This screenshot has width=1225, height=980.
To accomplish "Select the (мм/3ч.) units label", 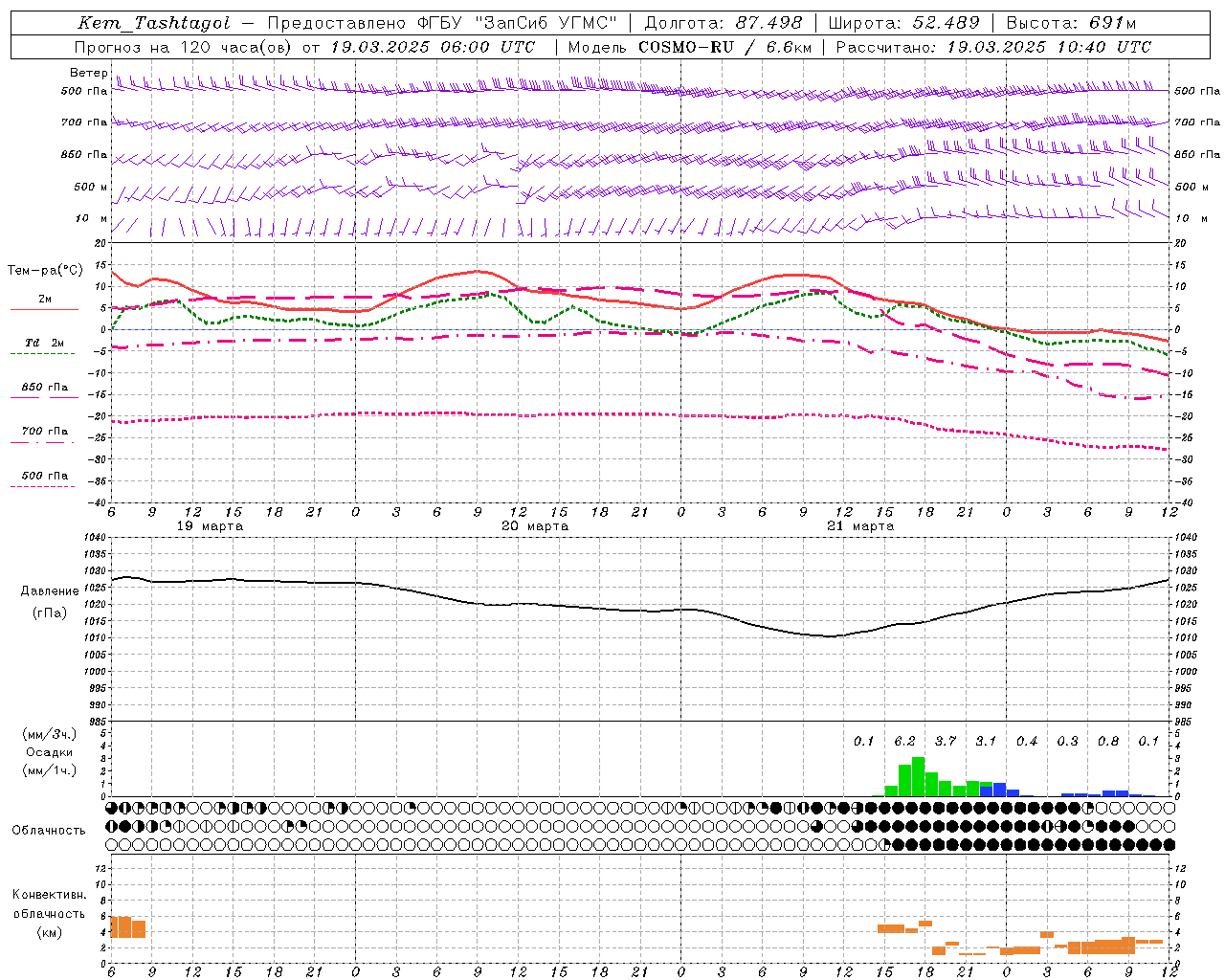I will 49,734.
